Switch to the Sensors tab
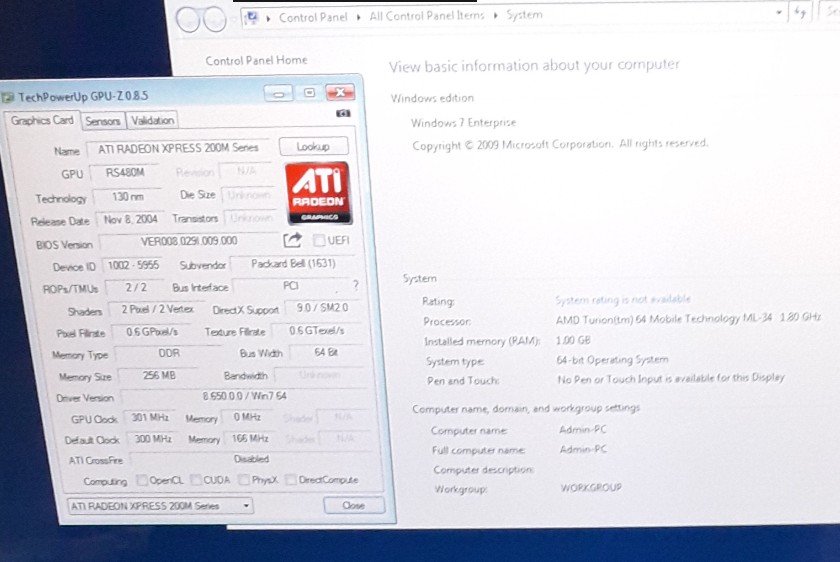 pyautogui.click(x=102, y=121)
